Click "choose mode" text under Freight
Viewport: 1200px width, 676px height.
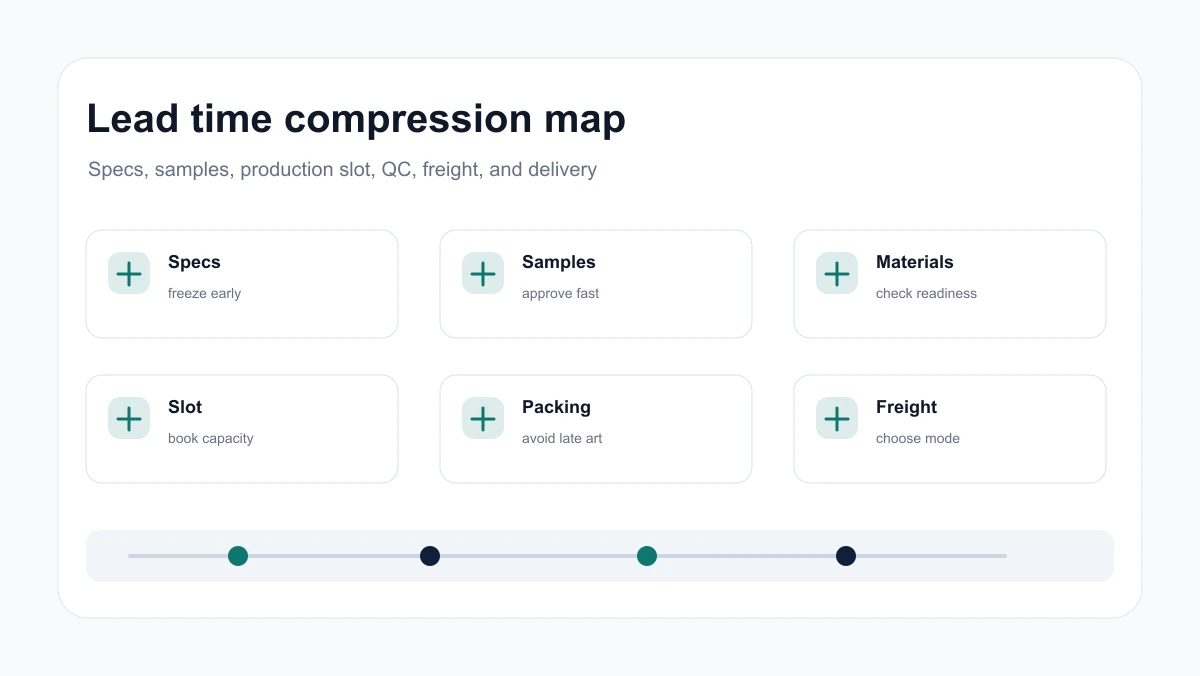coord(918,438)
